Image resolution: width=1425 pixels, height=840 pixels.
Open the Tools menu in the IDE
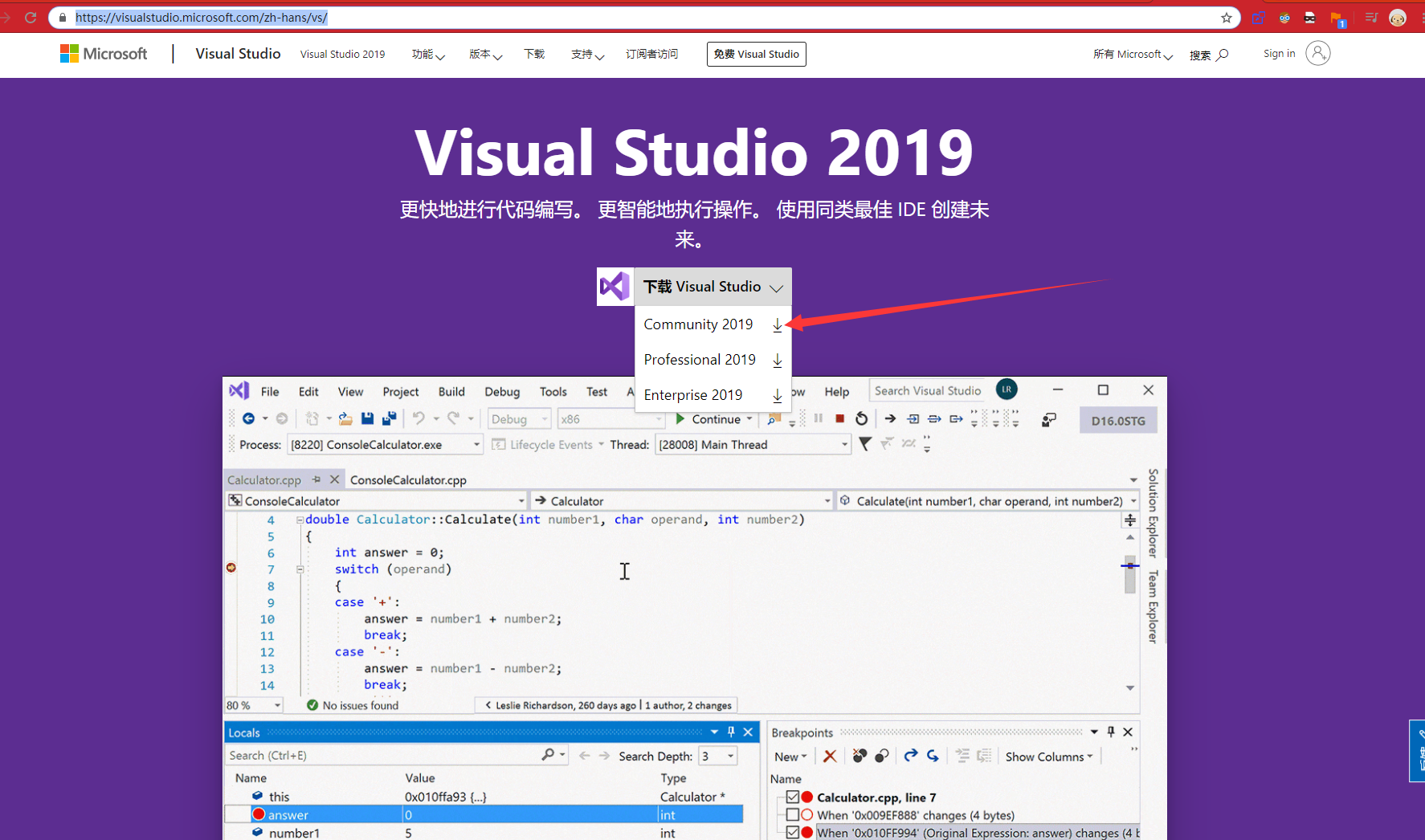pyautogui.click(x=553, y=391)
